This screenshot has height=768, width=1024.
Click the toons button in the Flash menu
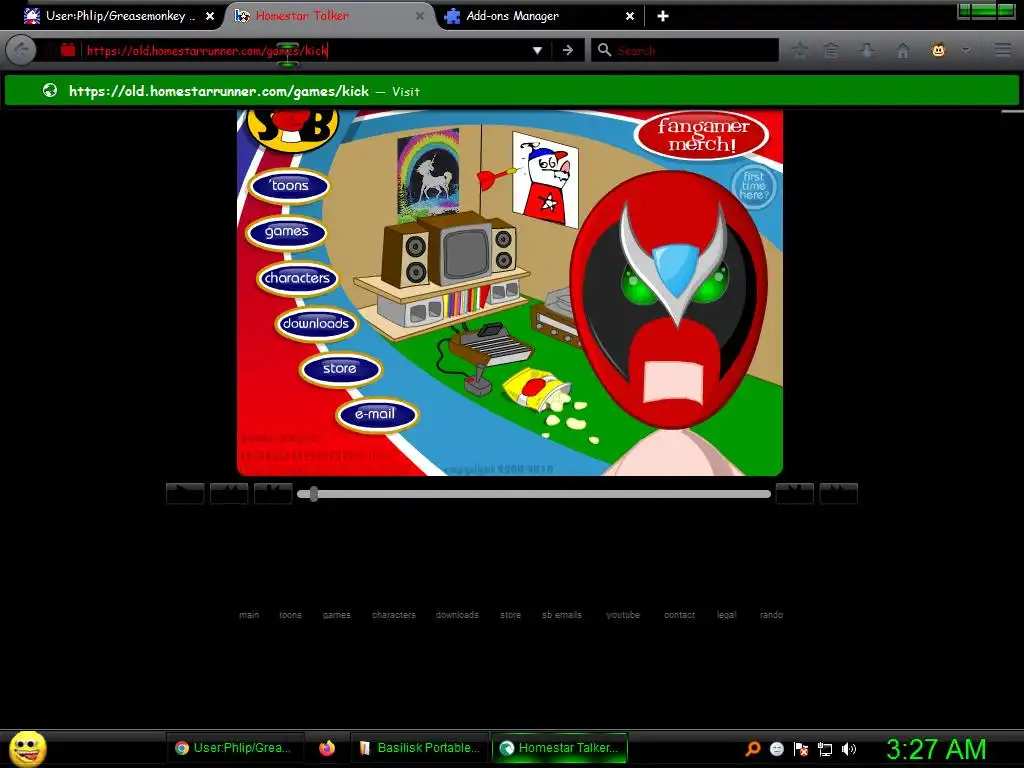[x=289, y=186]
